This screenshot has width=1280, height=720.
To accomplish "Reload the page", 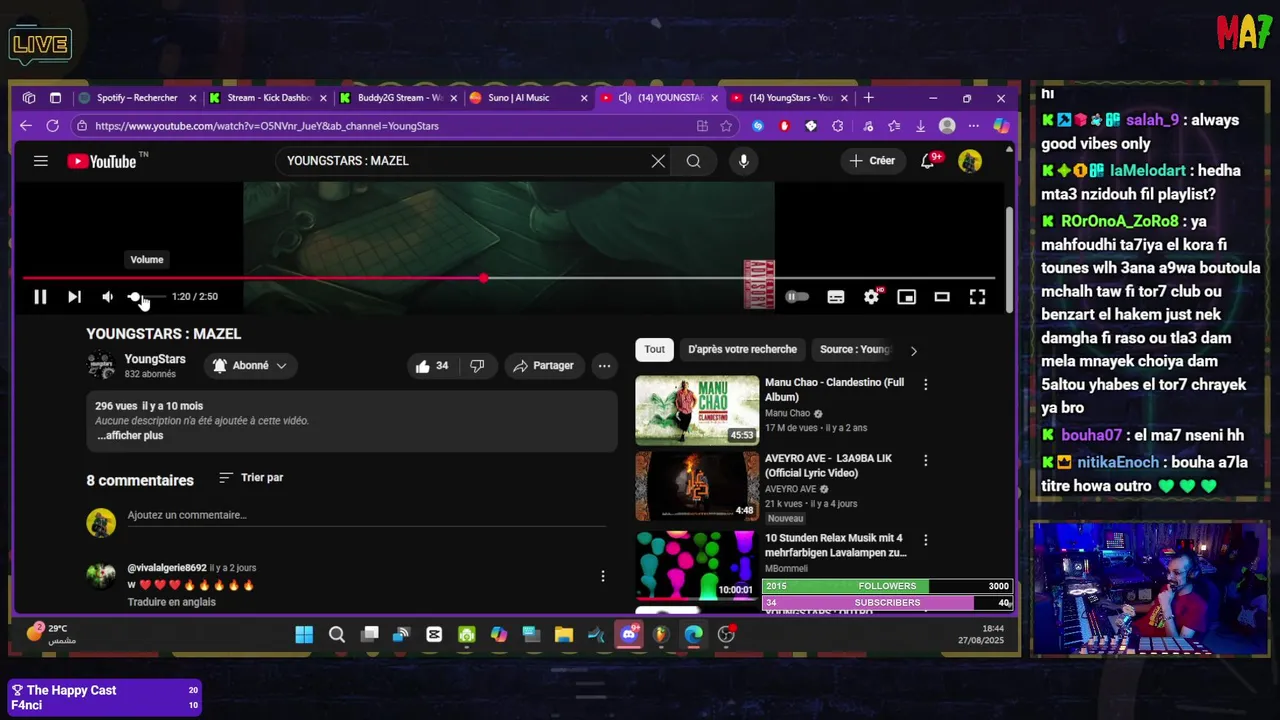I will click(52, 126).
